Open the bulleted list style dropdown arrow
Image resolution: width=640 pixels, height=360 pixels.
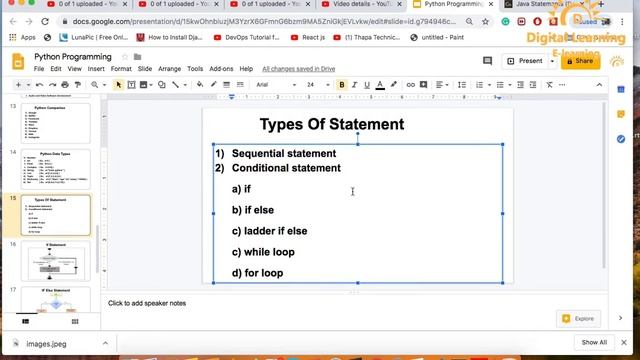(510, 85)
